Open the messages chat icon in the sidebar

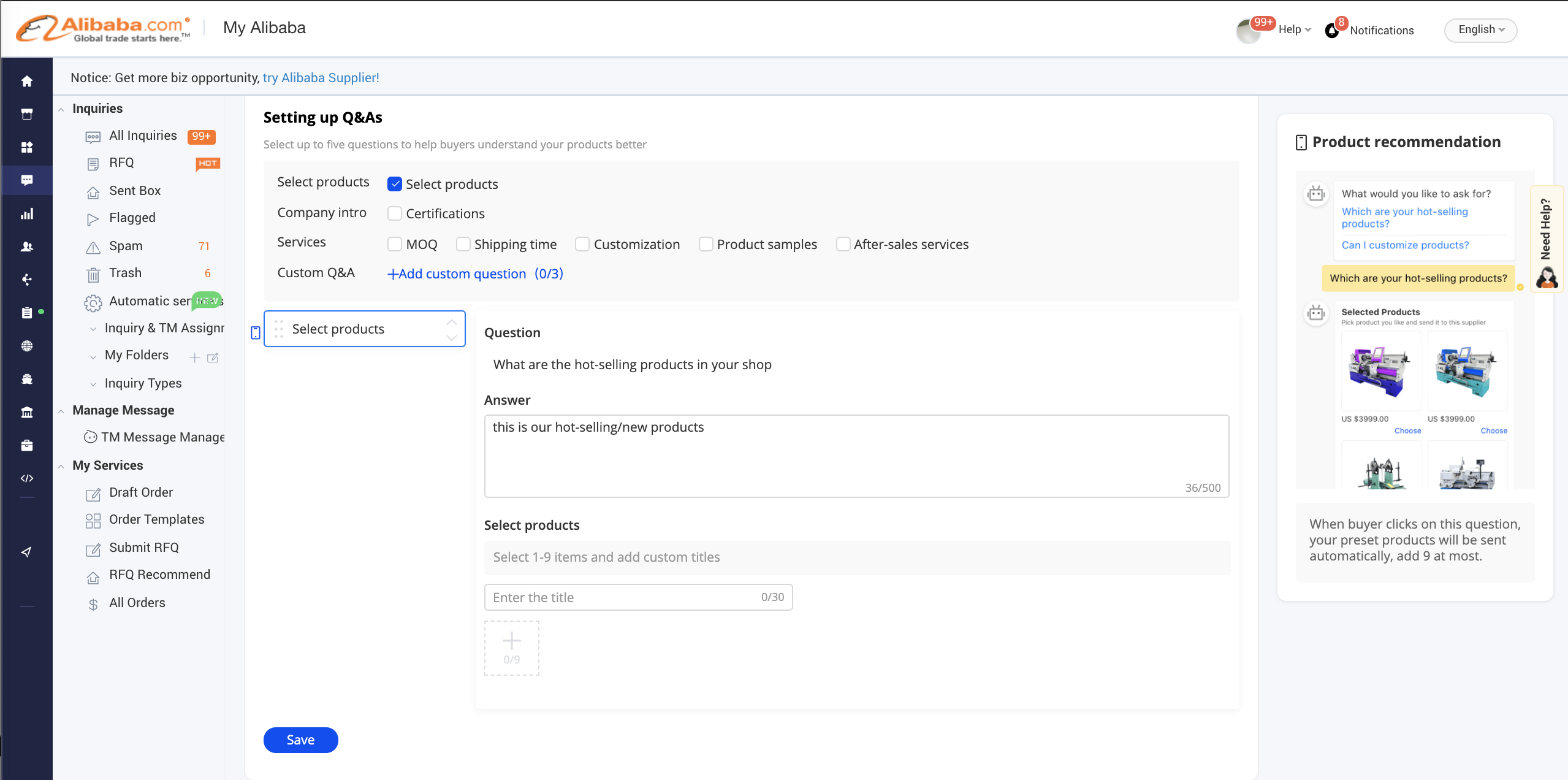click(27, 180)
